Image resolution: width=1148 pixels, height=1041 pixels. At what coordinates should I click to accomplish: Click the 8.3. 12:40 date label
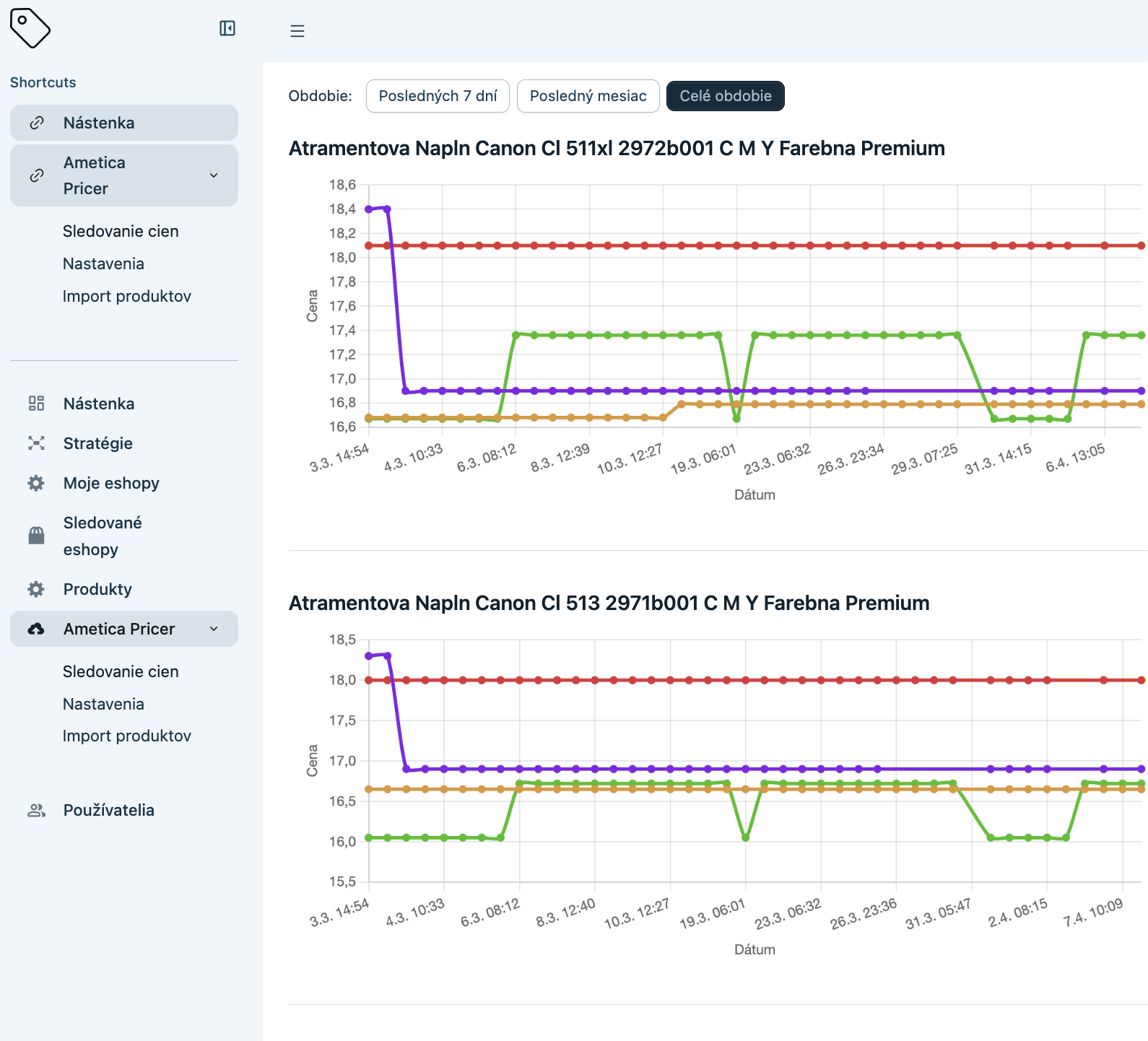point(566,912)
